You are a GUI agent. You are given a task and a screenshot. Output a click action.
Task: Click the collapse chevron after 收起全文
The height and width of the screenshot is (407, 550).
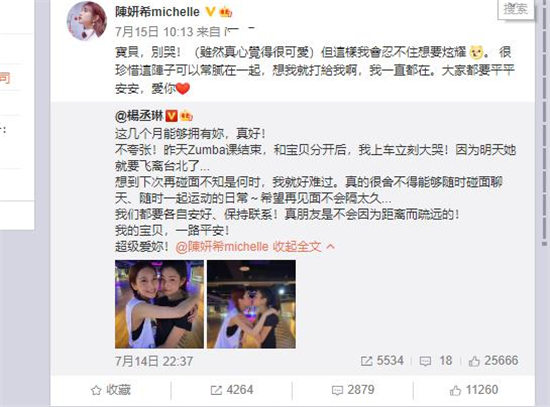point(330,247)
